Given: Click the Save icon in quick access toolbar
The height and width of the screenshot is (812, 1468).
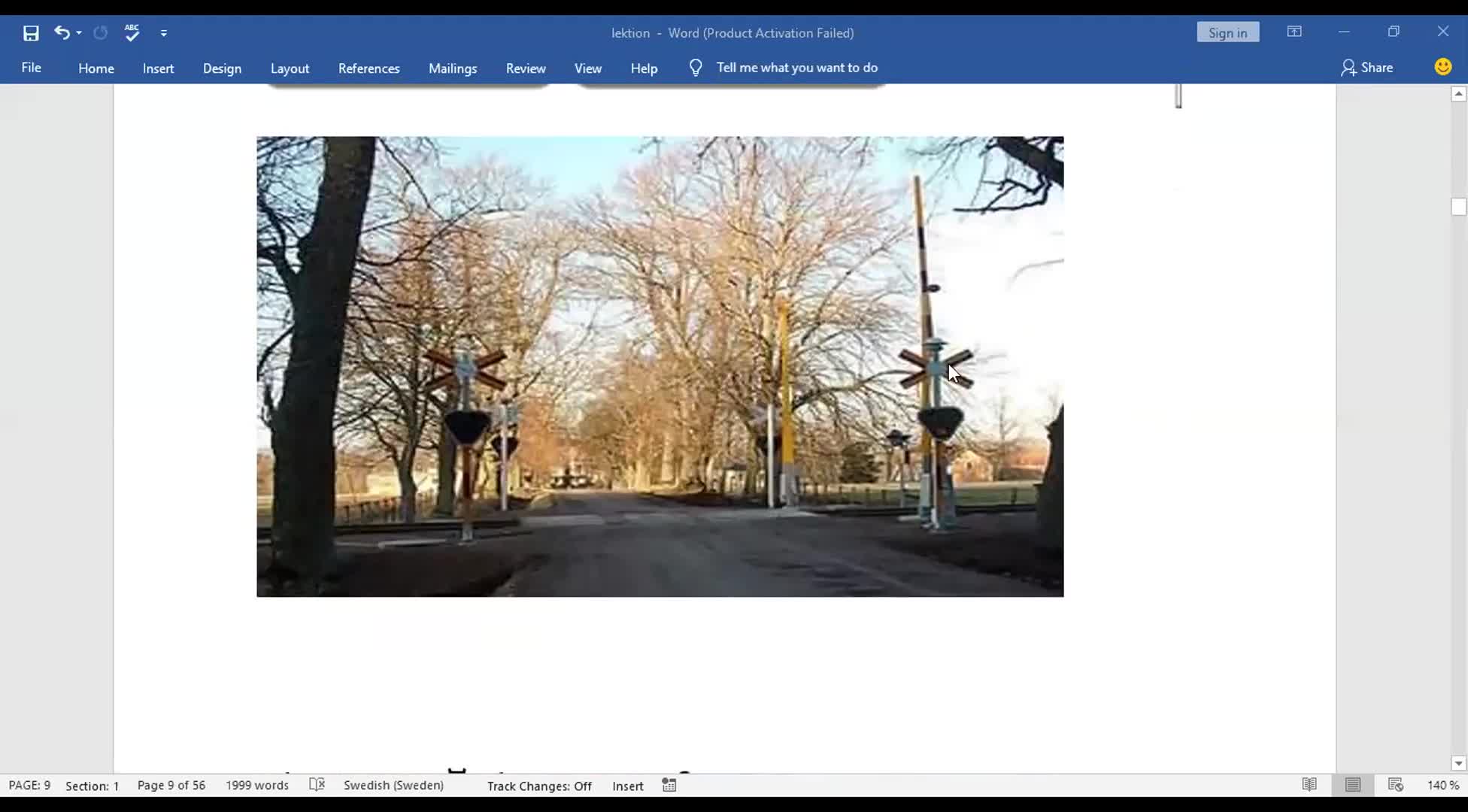Looking at the screenshot, I should pos(31,33).
